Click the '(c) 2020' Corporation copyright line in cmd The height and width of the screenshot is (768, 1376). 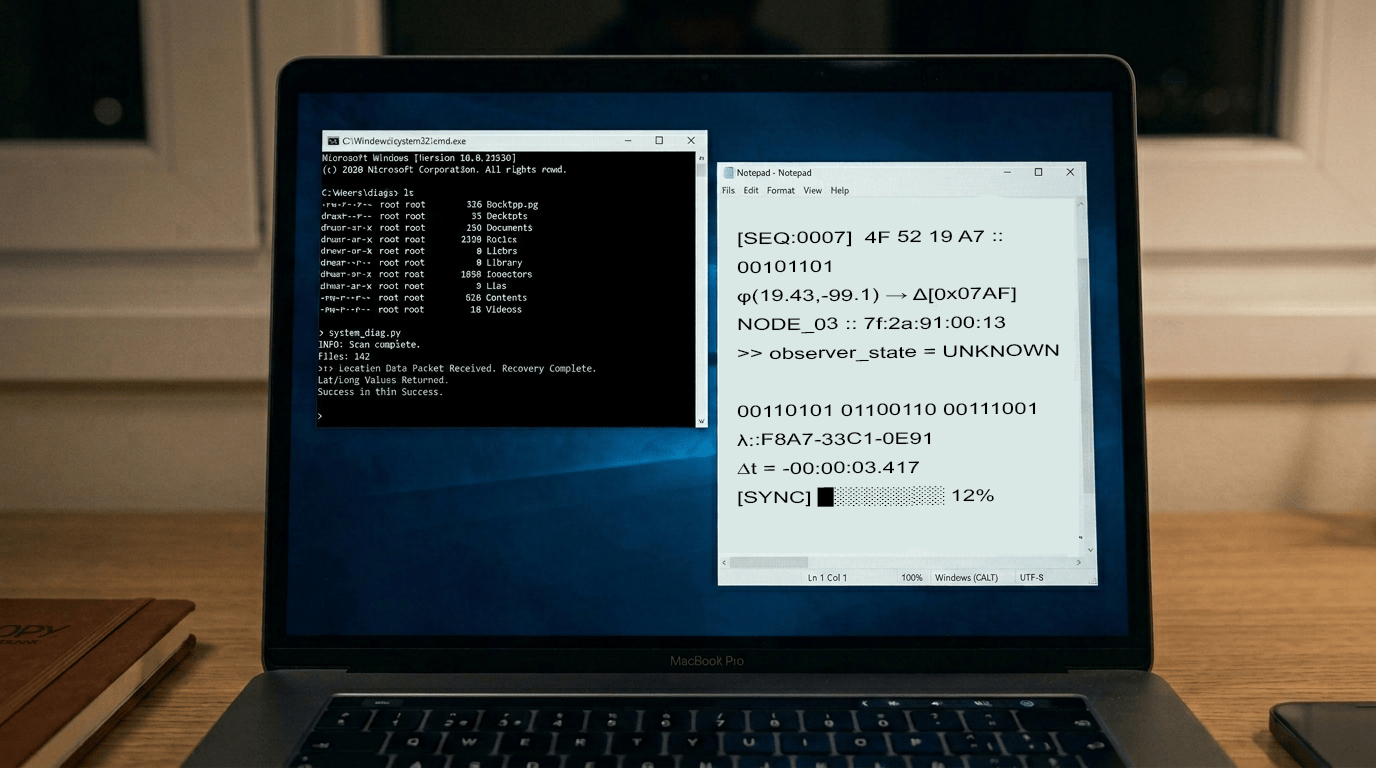point(444,170)
